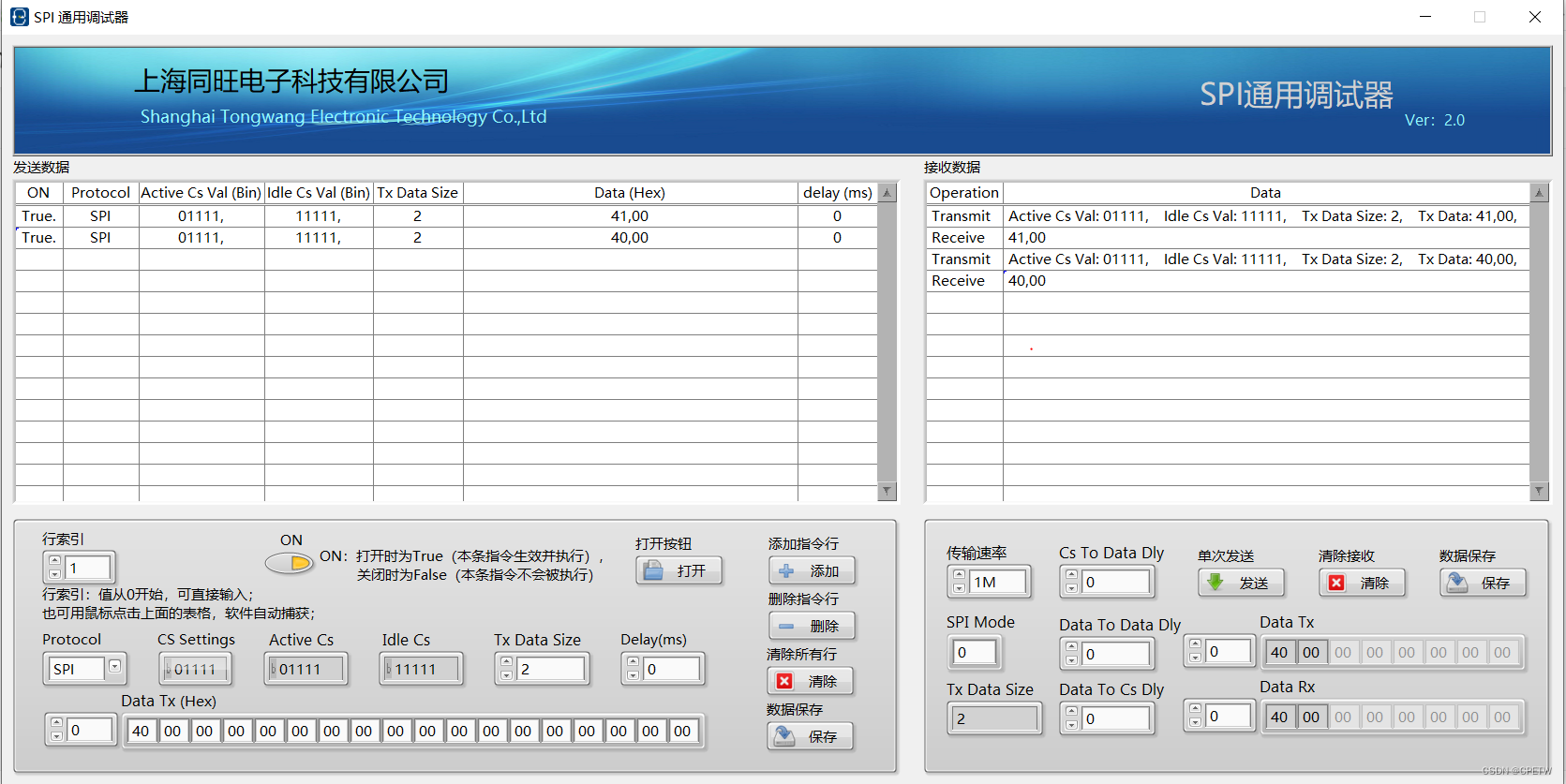Increment the Data Tx (Hex) array index
Screen dimensions: 1566x784
56,724
